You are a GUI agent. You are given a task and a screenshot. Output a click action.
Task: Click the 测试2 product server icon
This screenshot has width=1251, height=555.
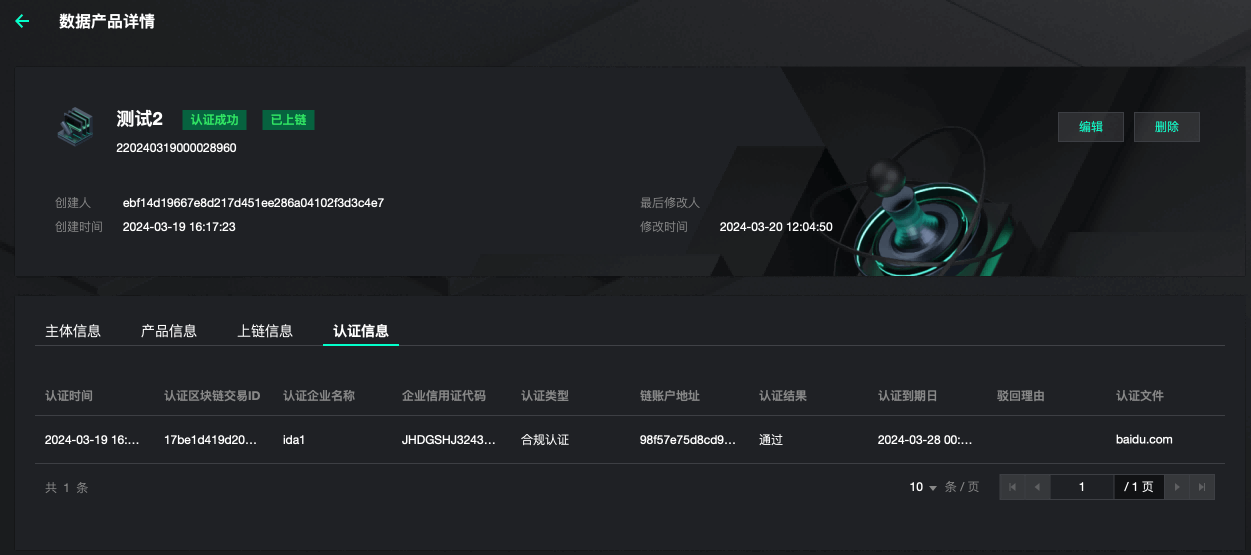(x=75, y=125)
